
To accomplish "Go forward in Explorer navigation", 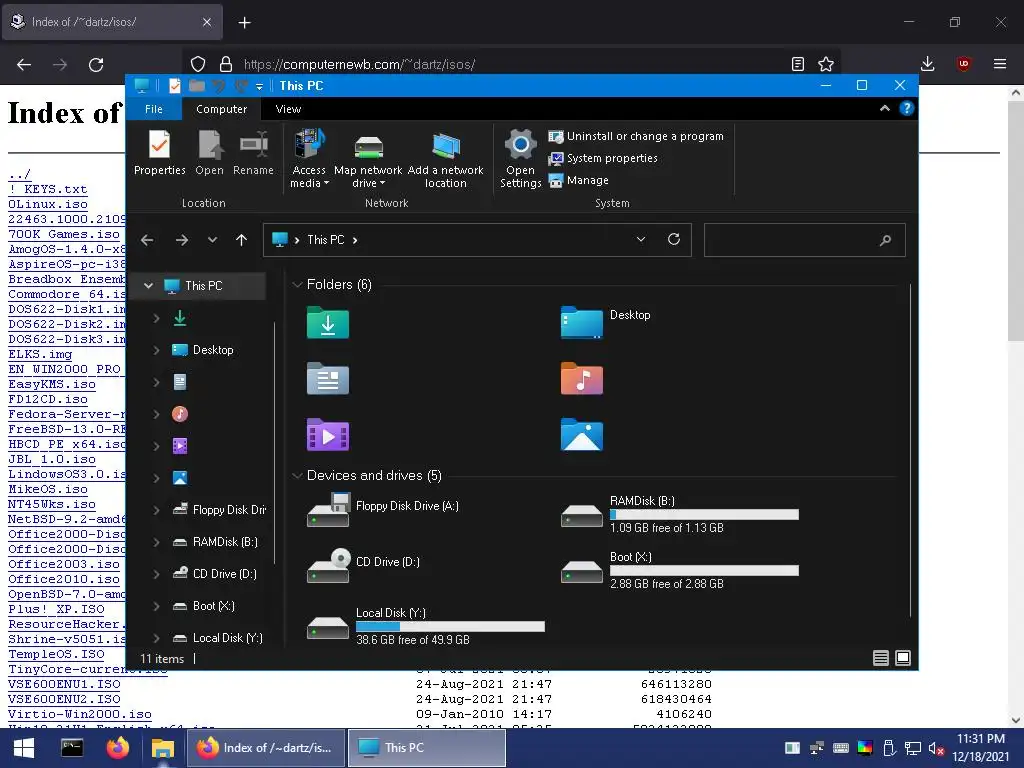I will coord(182,240).
